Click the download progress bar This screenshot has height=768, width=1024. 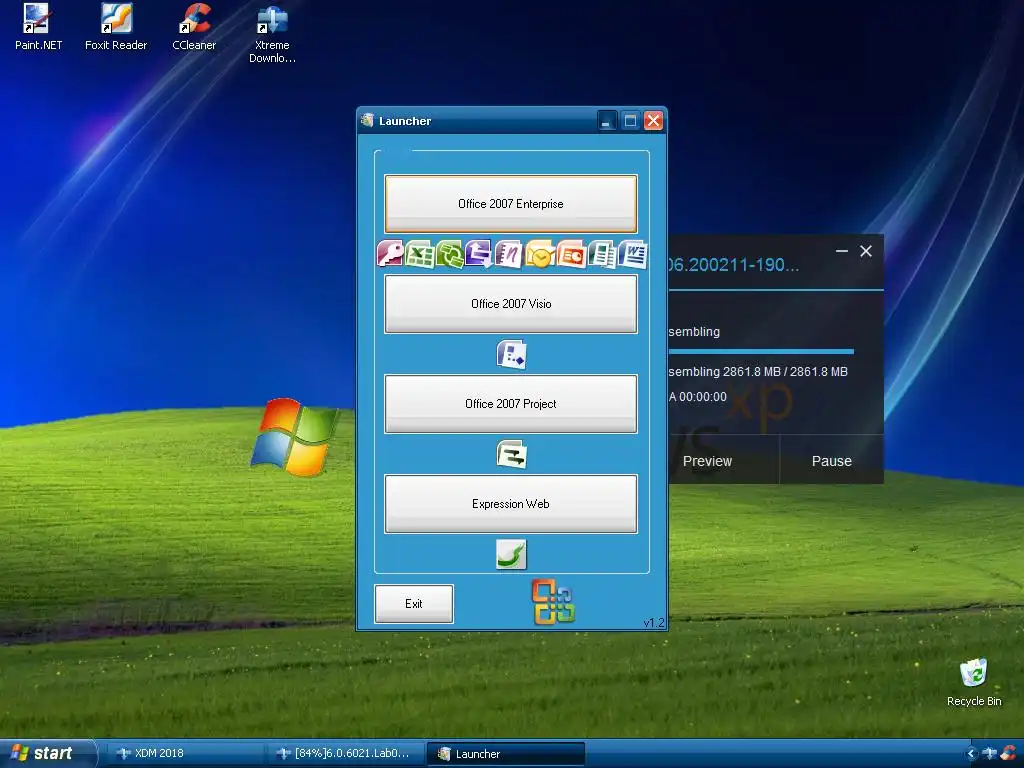pyautogui.click(x=761, y=351)
